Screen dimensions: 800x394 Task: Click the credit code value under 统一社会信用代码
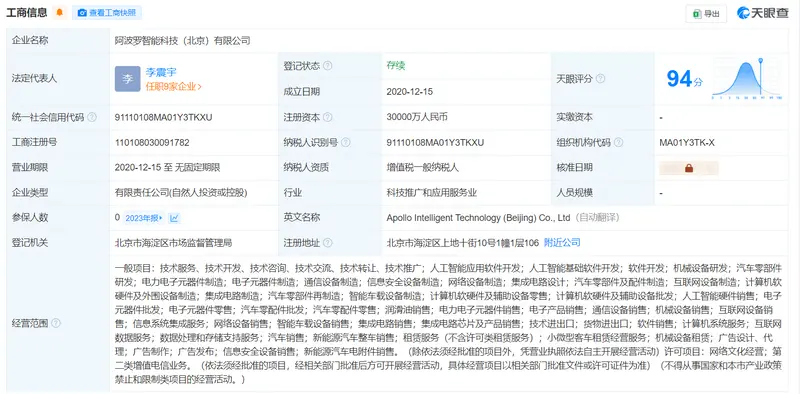coord(163,117)
